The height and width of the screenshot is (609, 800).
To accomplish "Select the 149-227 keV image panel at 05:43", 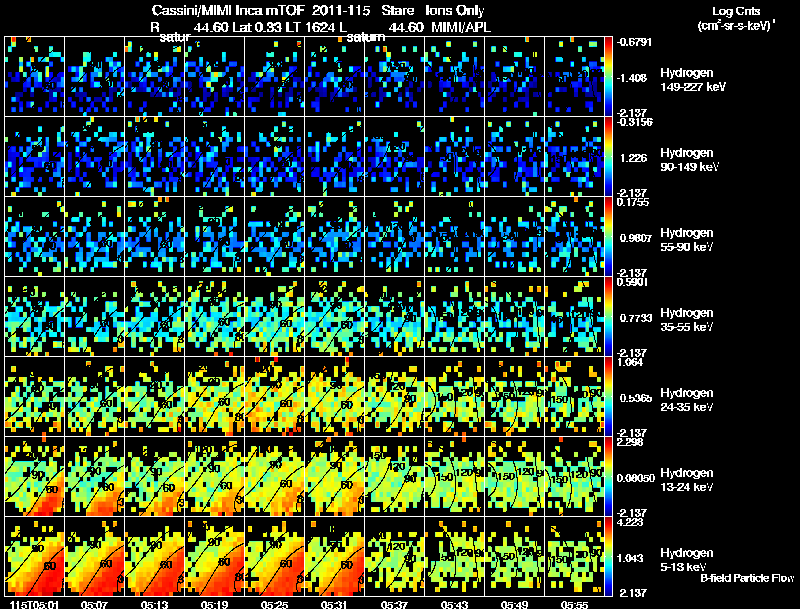I will coord(455,76).
